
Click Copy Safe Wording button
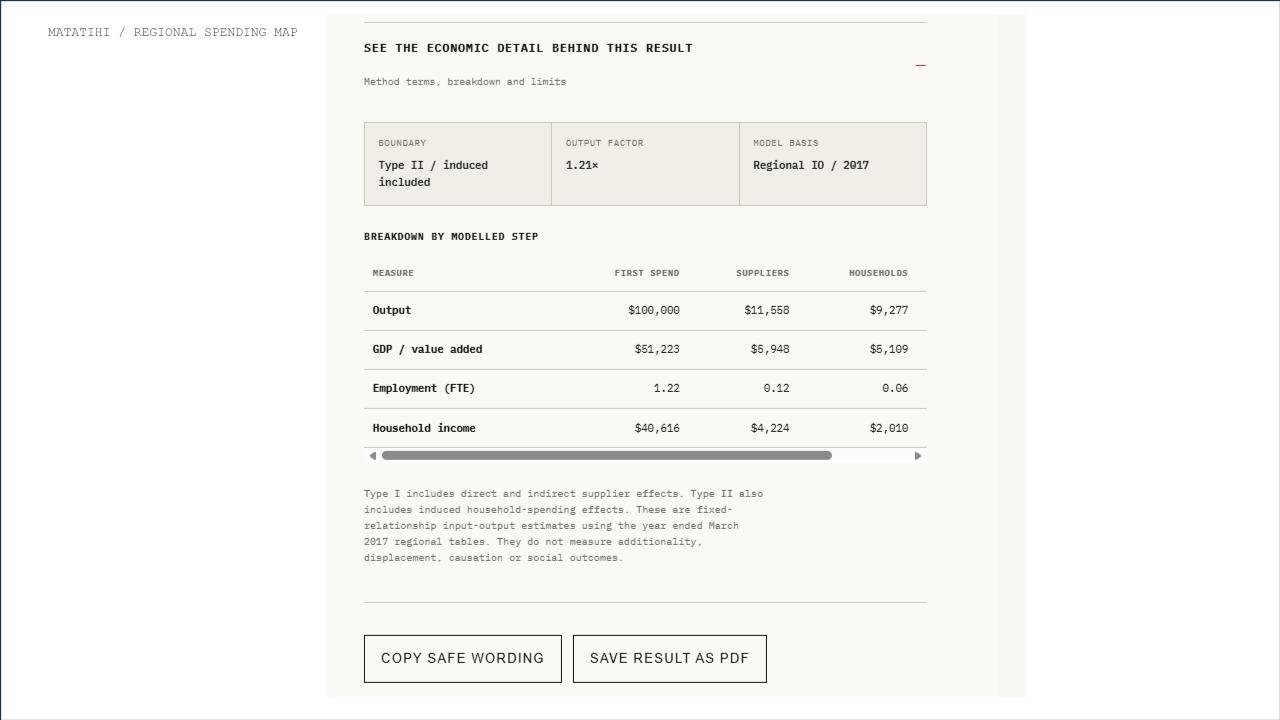click(463, 659)
